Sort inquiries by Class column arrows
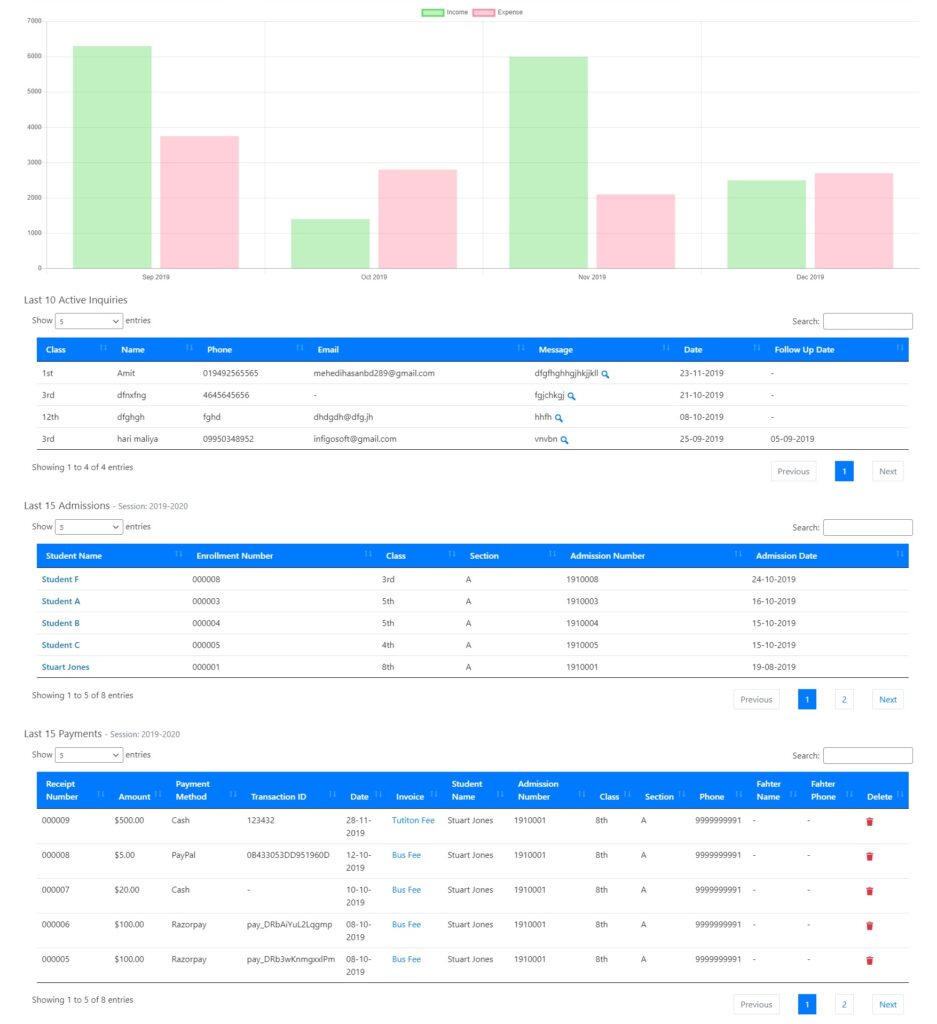 pyautogui.click(x=103, y=349)
